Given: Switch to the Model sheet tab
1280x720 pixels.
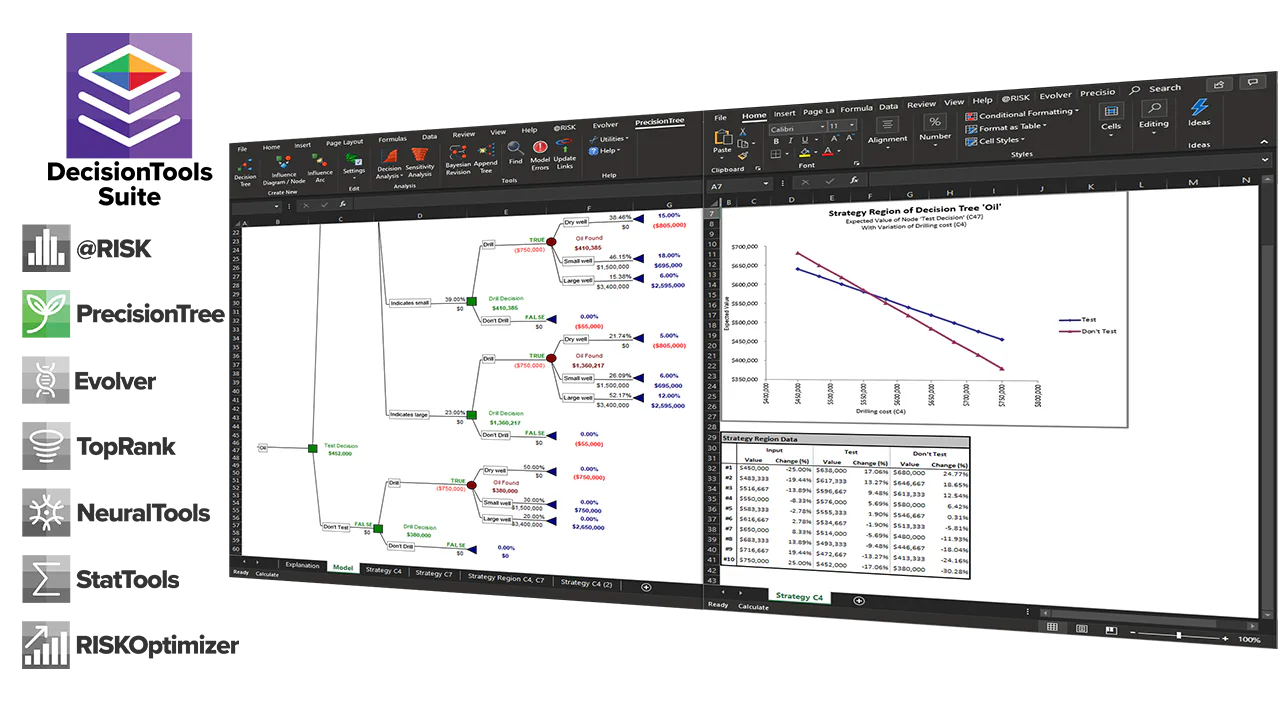Looking at the screenshot, I should [343, 568].
